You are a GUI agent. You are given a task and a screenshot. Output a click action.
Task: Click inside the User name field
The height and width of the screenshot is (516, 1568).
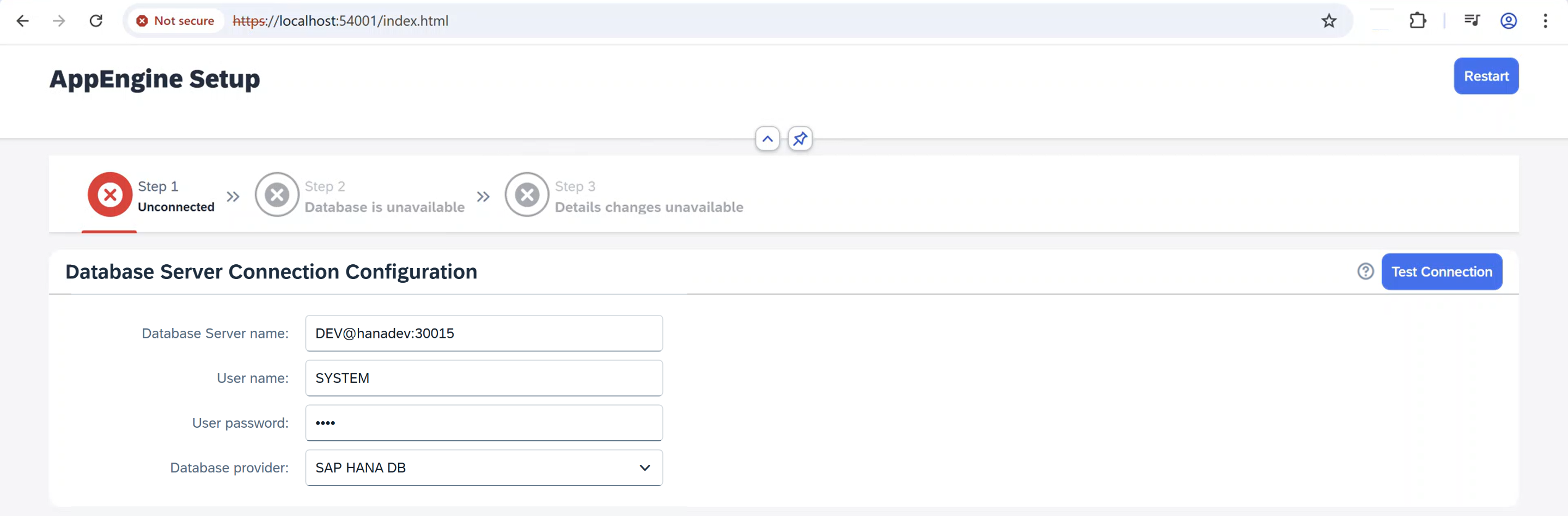tap(483, 378)
